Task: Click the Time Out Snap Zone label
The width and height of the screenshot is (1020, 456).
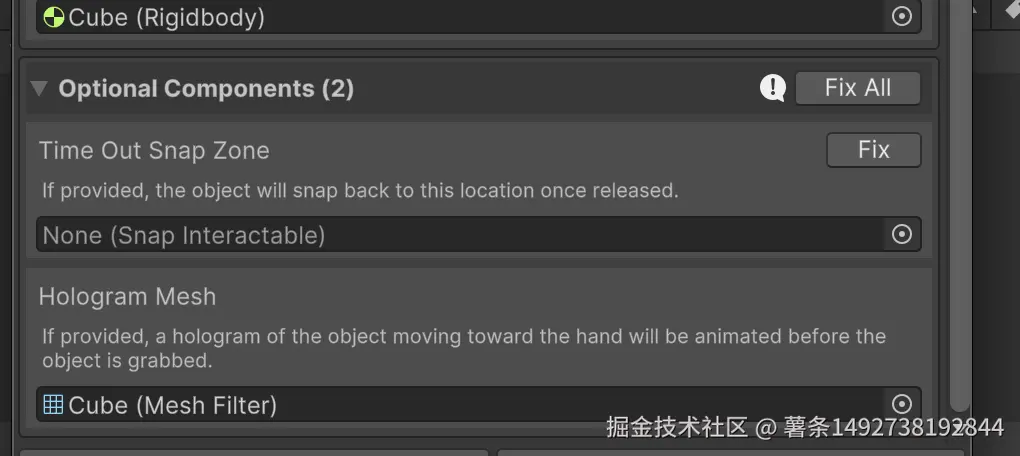Action: tap(154, 150)
